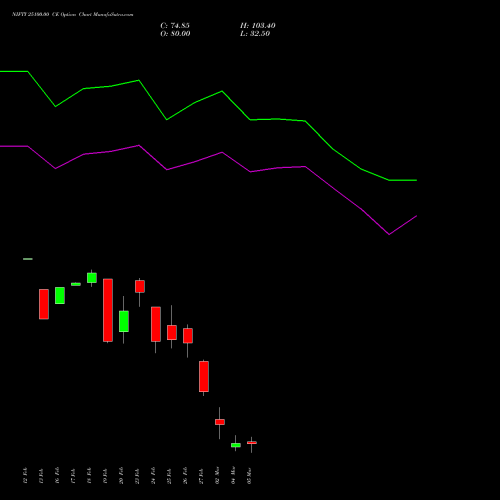
Task: Select the 25 Feb date label
Action: [169, 476]
